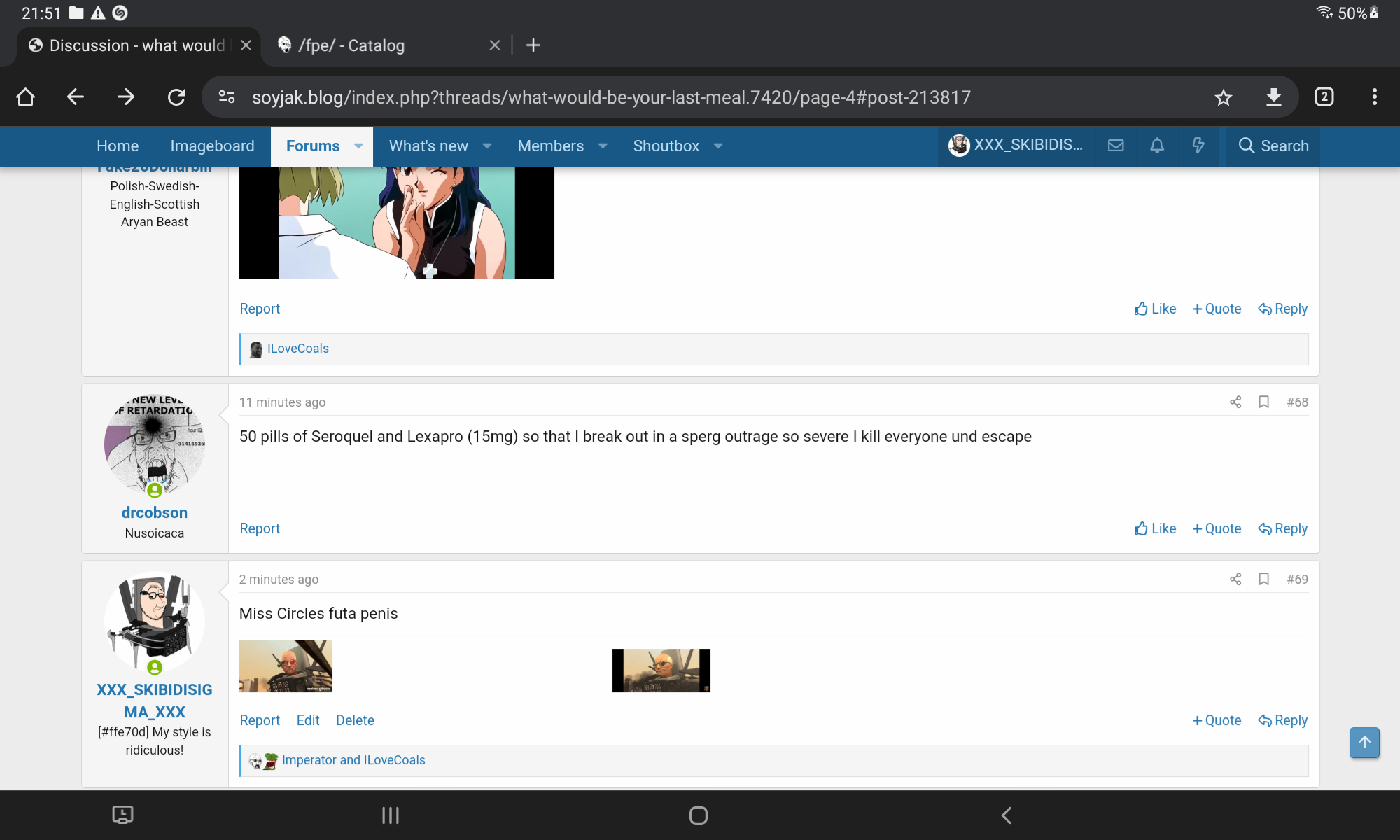Report post #69
Screen dimensions: 1400x840
(x=260, y=720)
